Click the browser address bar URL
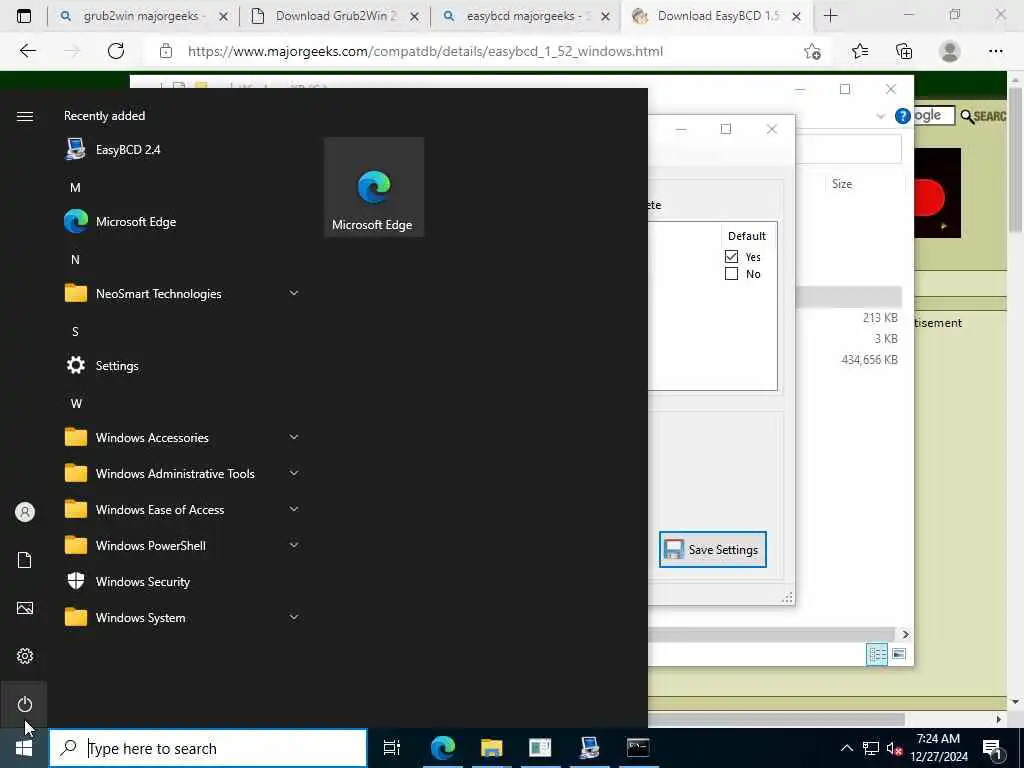This screenshot has width=1024, height=768. [x=425, y=51]
